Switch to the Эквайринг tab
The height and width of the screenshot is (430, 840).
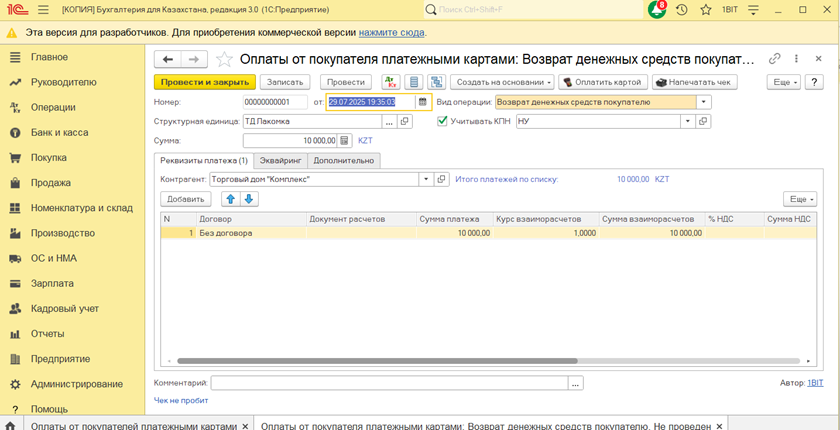pos(280,160)
